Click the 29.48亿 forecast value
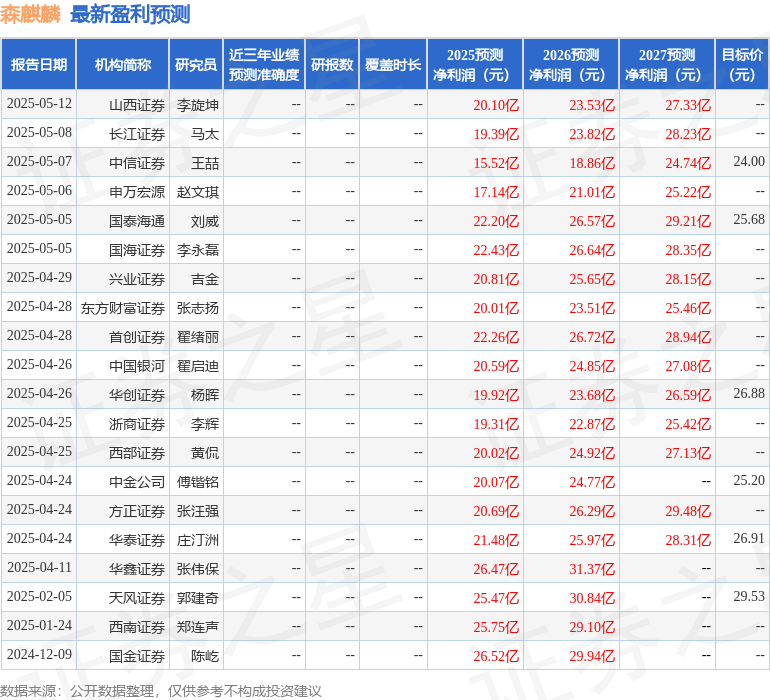This screenshot has height=700, width=770. click(688, 511)
